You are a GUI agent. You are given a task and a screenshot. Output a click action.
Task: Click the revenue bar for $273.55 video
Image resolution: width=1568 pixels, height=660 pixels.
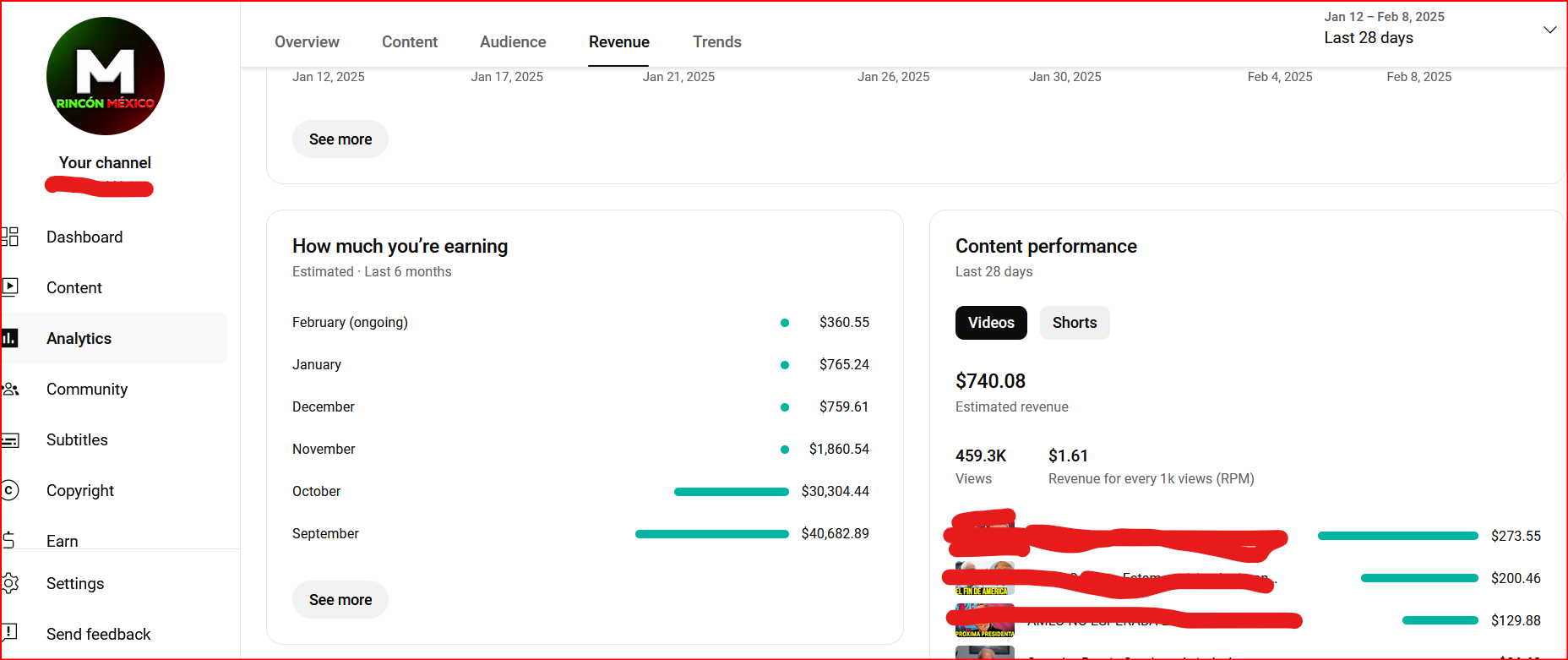[1398, 536]
